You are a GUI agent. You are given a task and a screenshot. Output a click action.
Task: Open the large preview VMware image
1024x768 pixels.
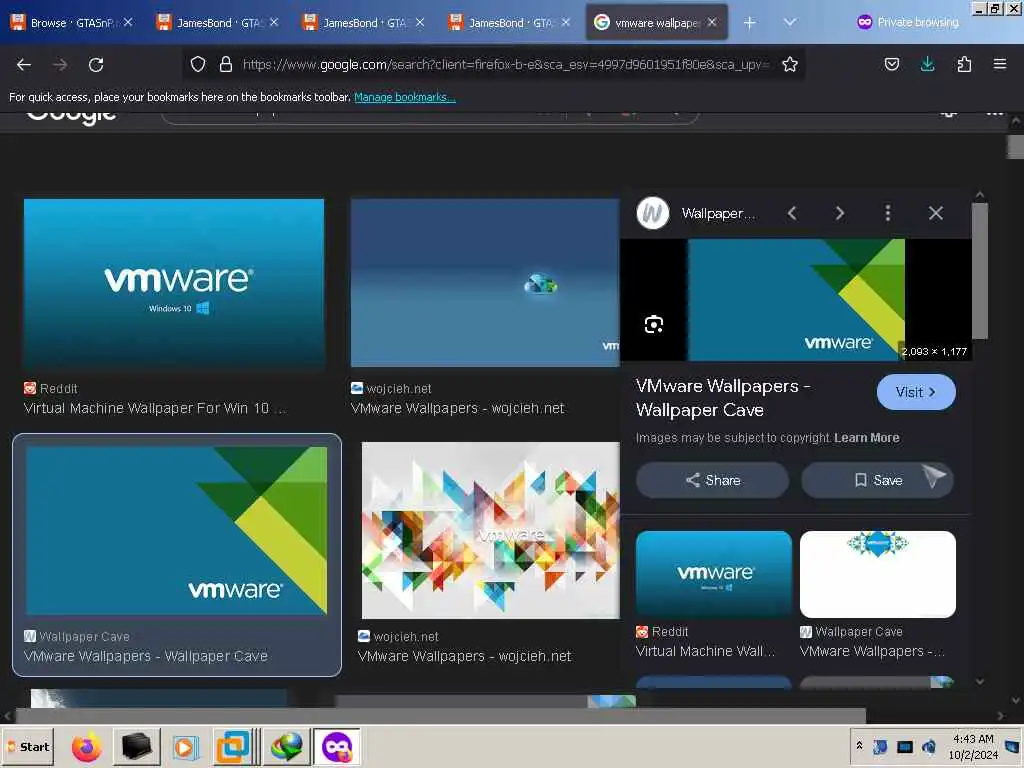(x=796, y=300)
